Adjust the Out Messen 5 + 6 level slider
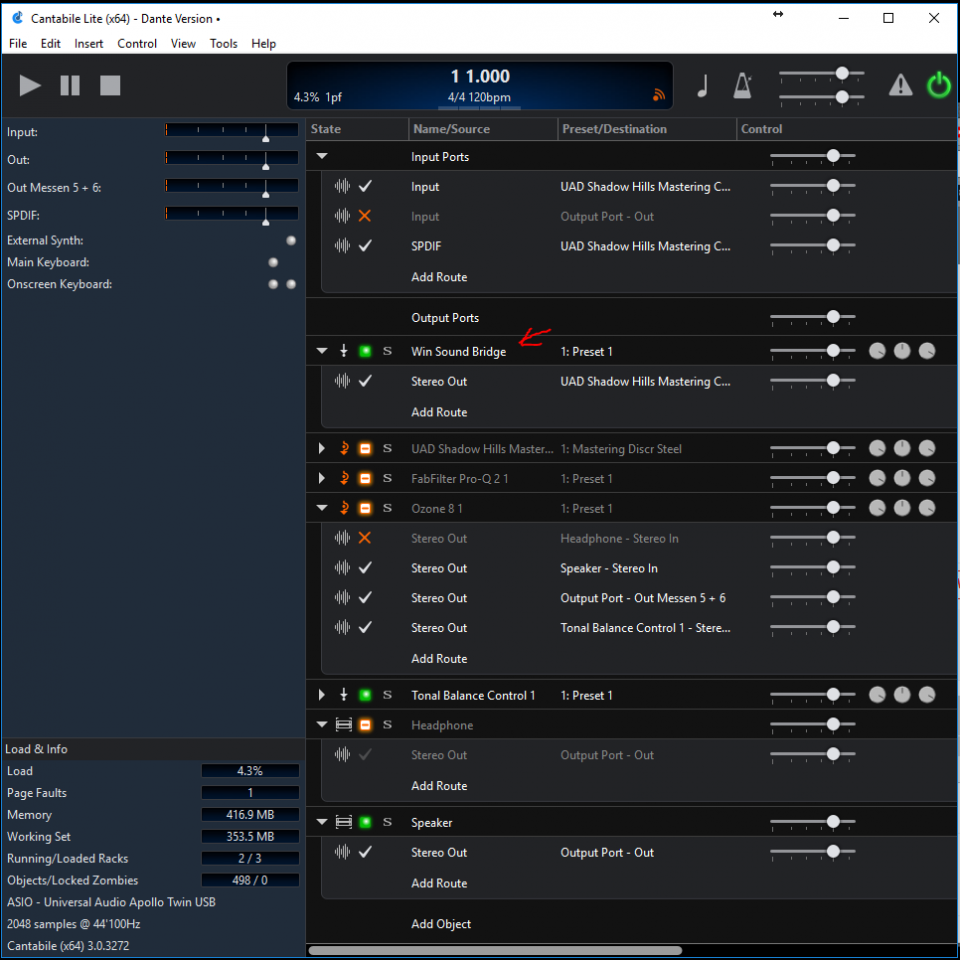960x960 pixels. tap(231, 187)
